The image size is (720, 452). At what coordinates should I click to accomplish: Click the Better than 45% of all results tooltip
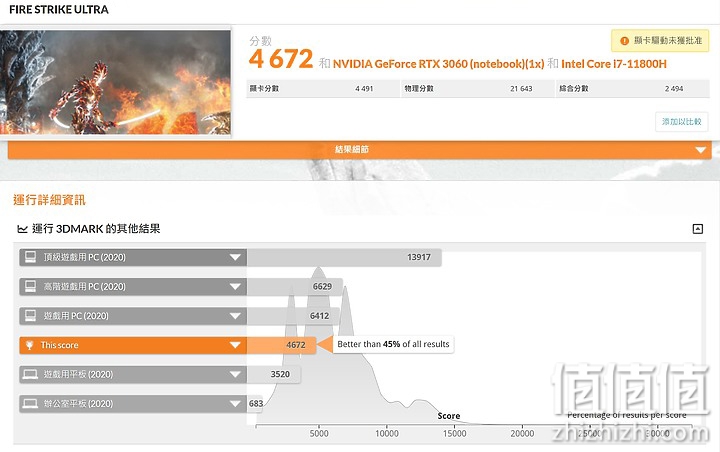pos(393,344)
